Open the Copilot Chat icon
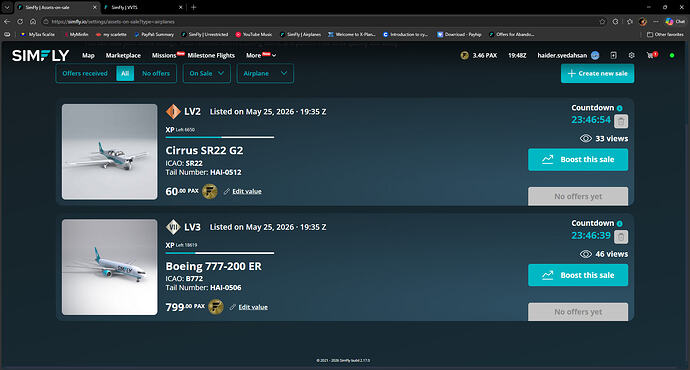 tap(675, 22)
